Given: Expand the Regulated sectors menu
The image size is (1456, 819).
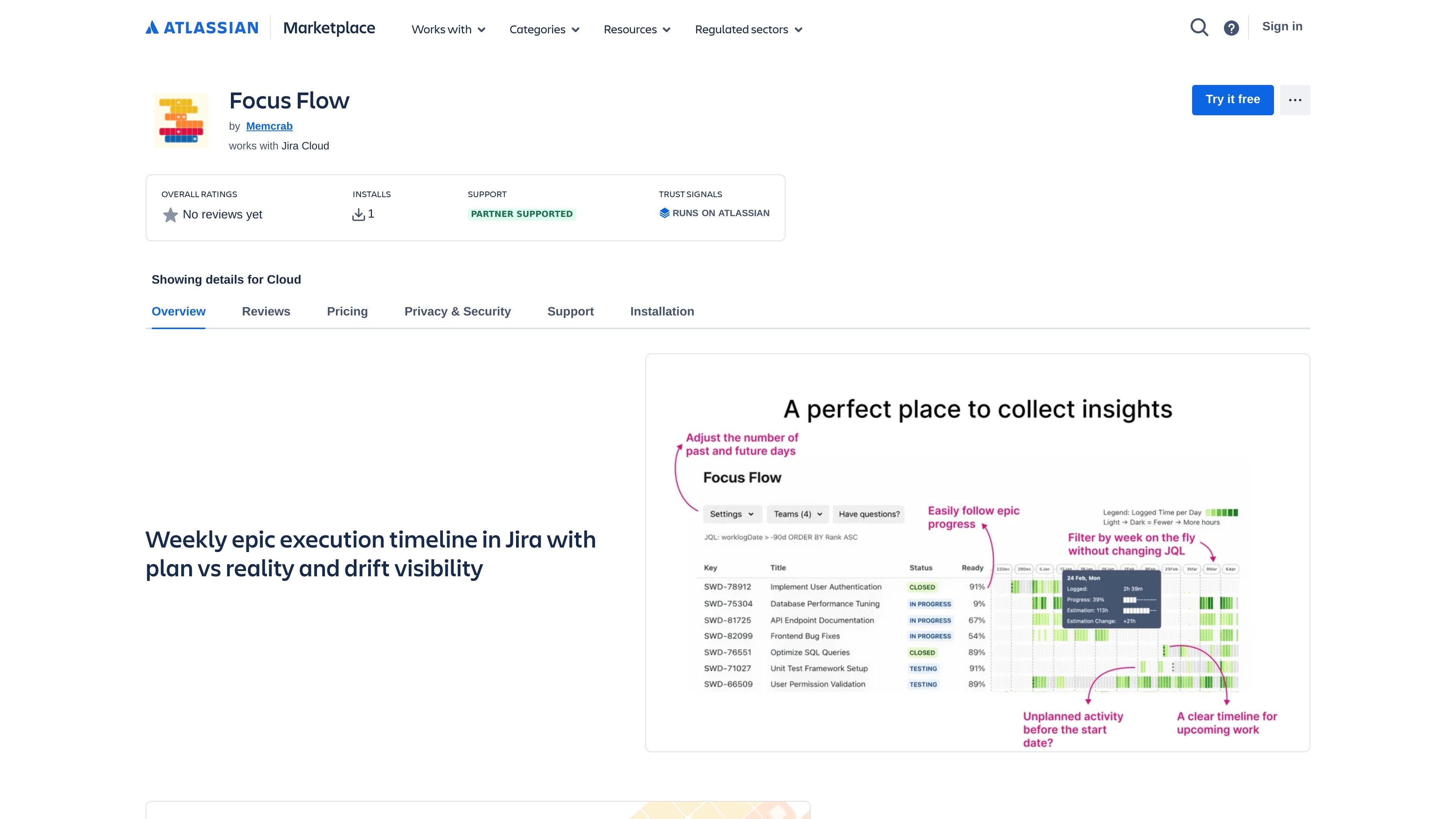Looking at the screenshot, I should click(748, 30).
